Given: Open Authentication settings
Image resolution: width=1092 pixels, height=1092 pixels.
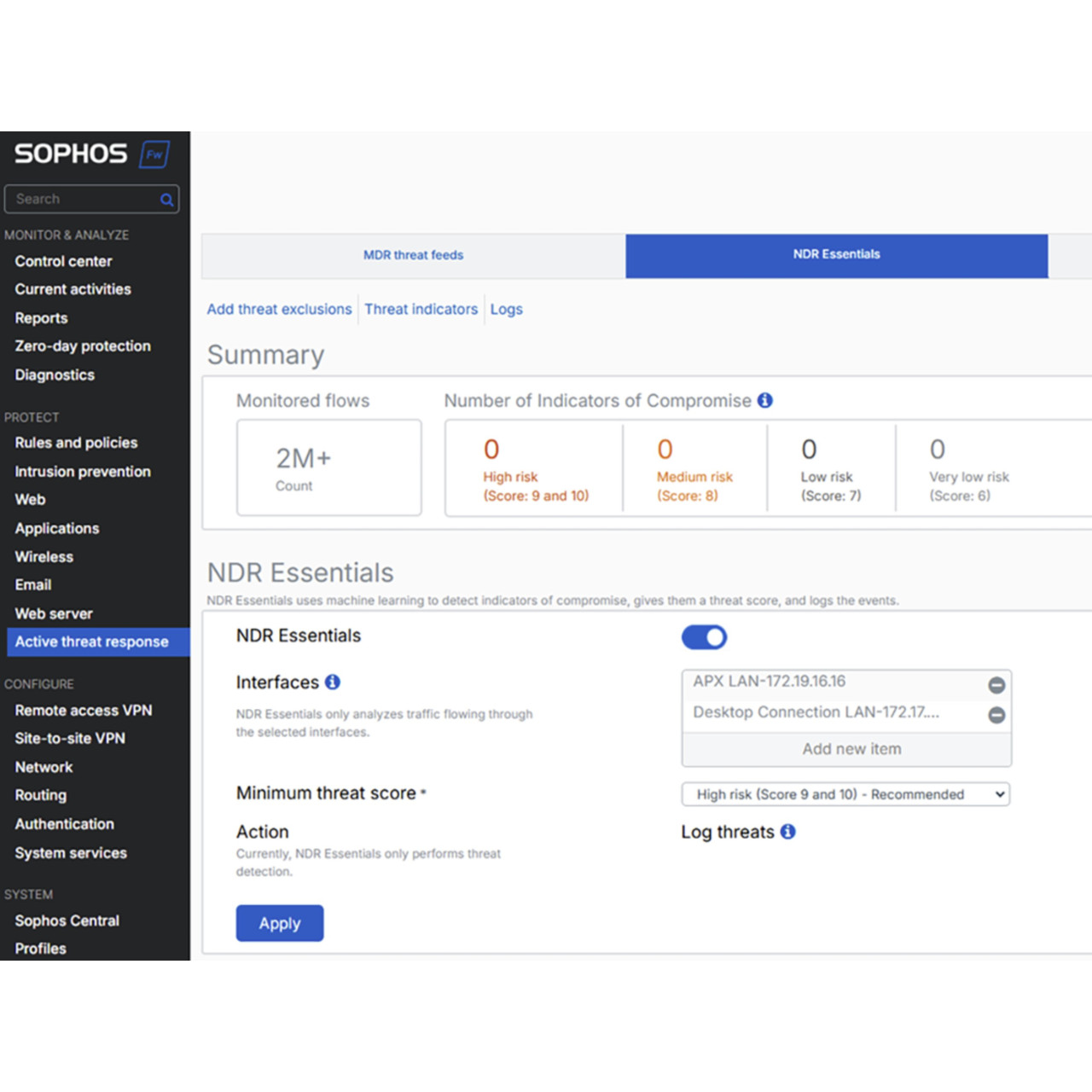Looking at the screenshot, I should (65, 824).
